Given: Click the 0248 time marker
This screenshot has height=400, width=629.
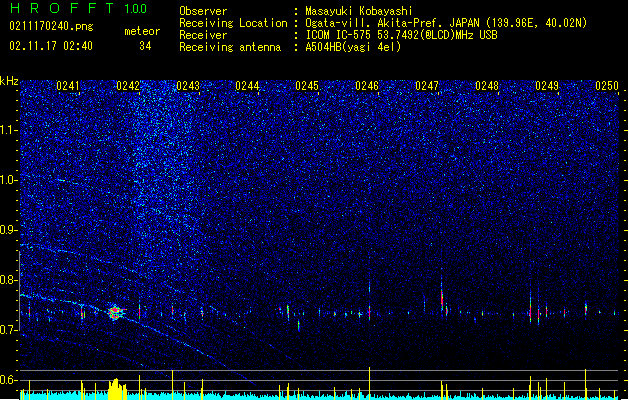Looking at the screenshot, I should pyautogui.click(x=487, y=86).
